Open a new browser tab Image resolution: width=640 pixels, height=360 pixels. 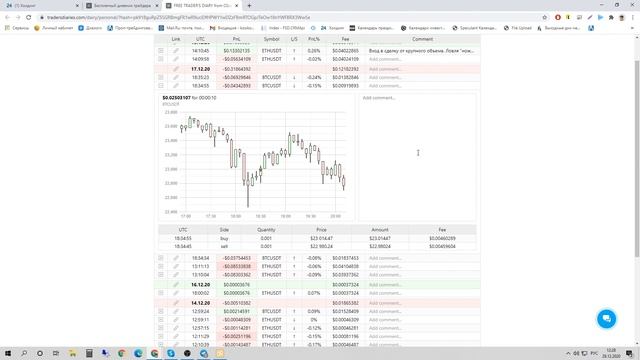(x=249, y=6)
